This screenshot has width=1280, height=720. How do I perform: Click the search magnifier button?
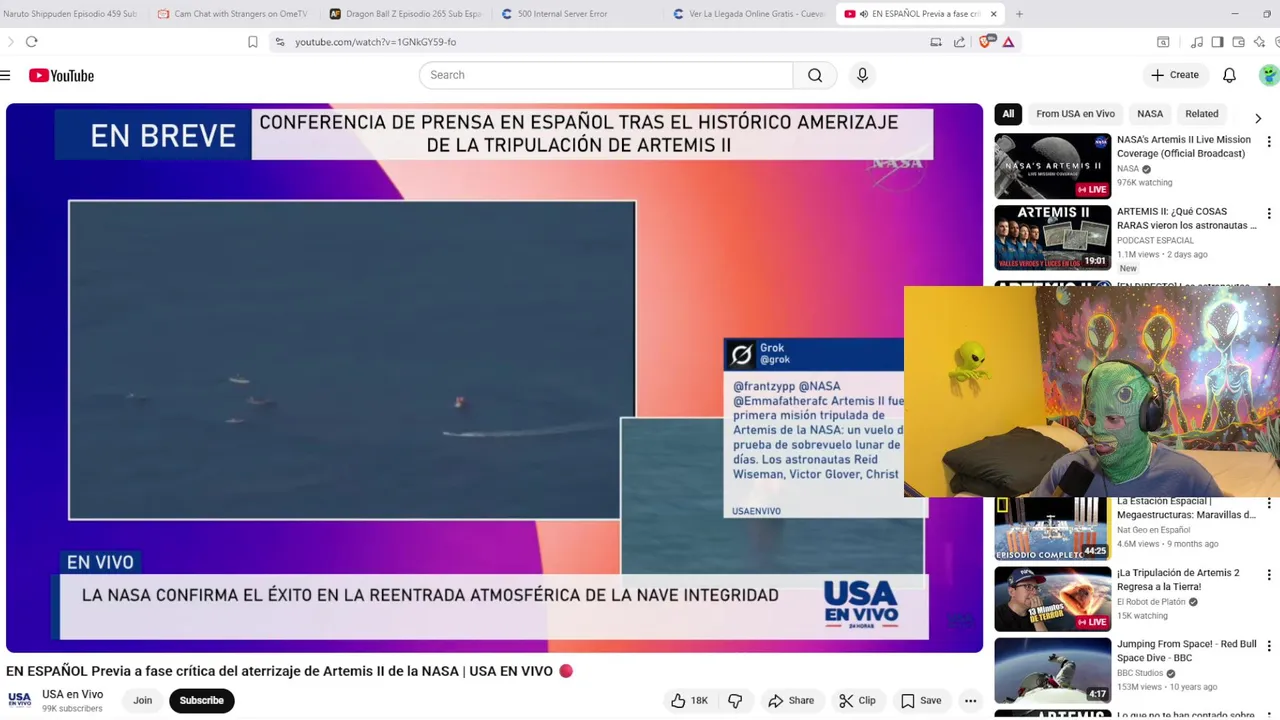click(815, 75)
